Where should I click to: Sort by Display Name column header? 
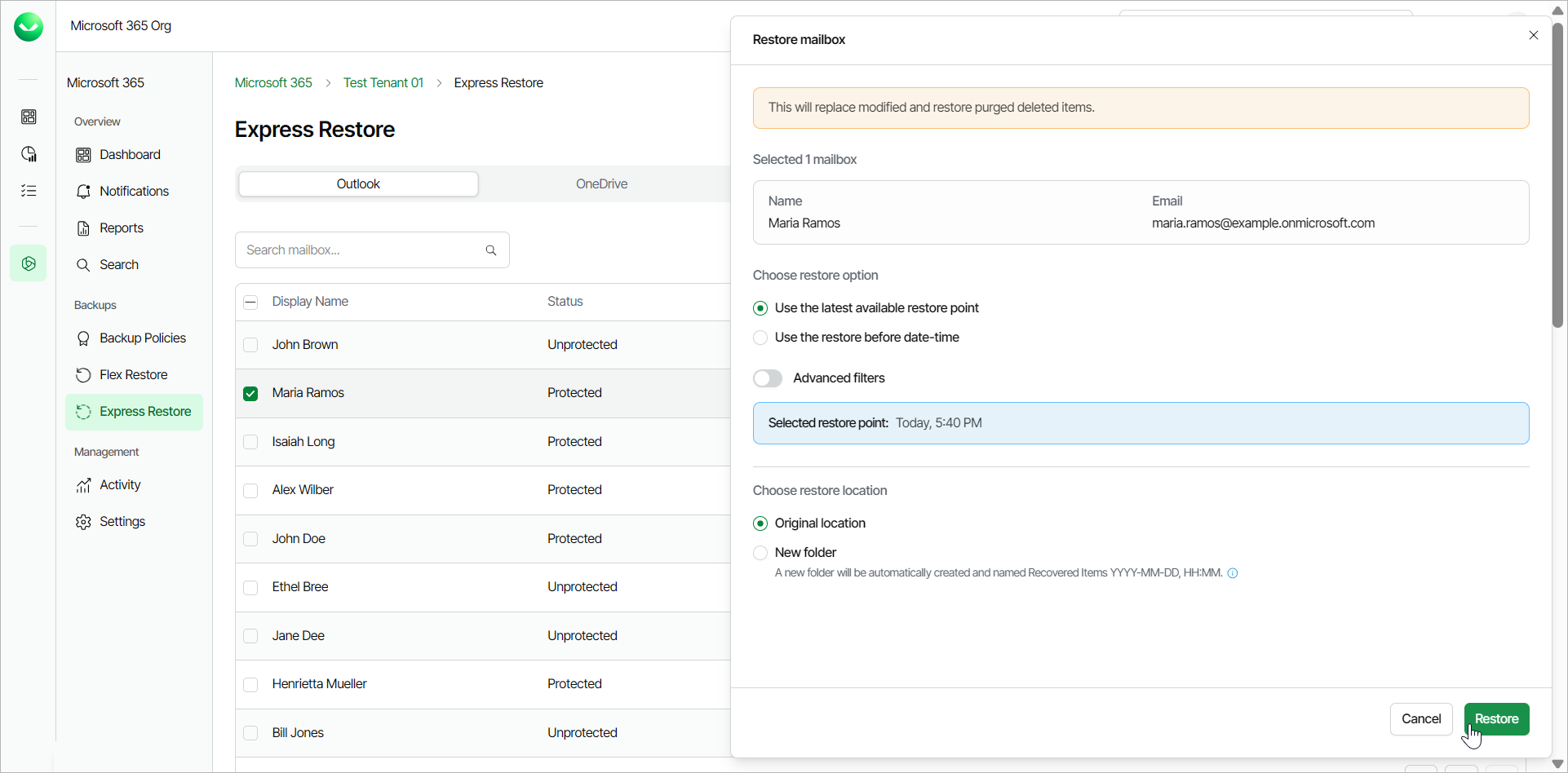tap(310, 301)
